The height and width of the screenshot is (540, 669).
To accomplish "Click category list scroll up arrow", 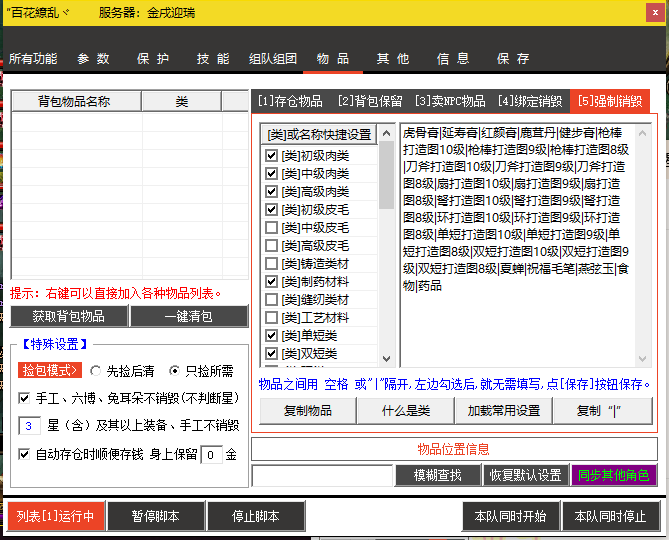I will coord(387,134).
